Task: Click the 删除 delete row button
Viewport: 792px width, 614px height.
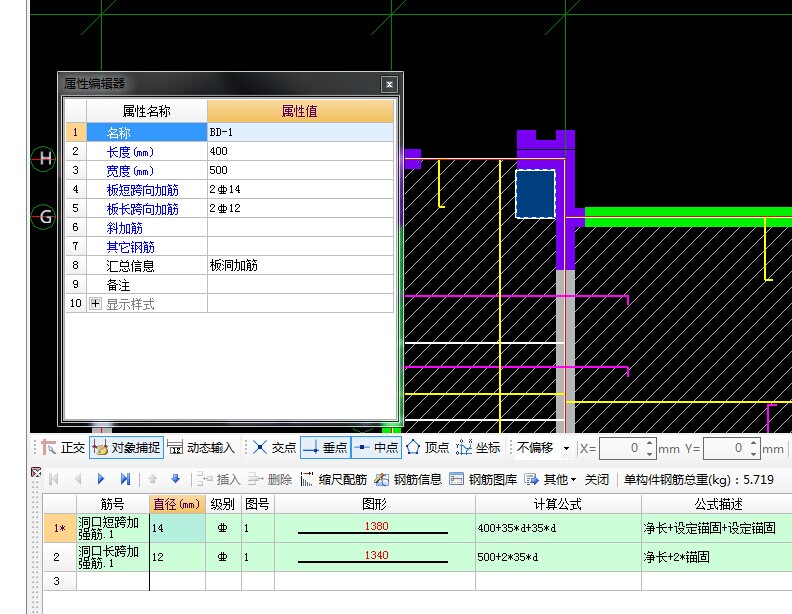Action: [x=270, y=479]
